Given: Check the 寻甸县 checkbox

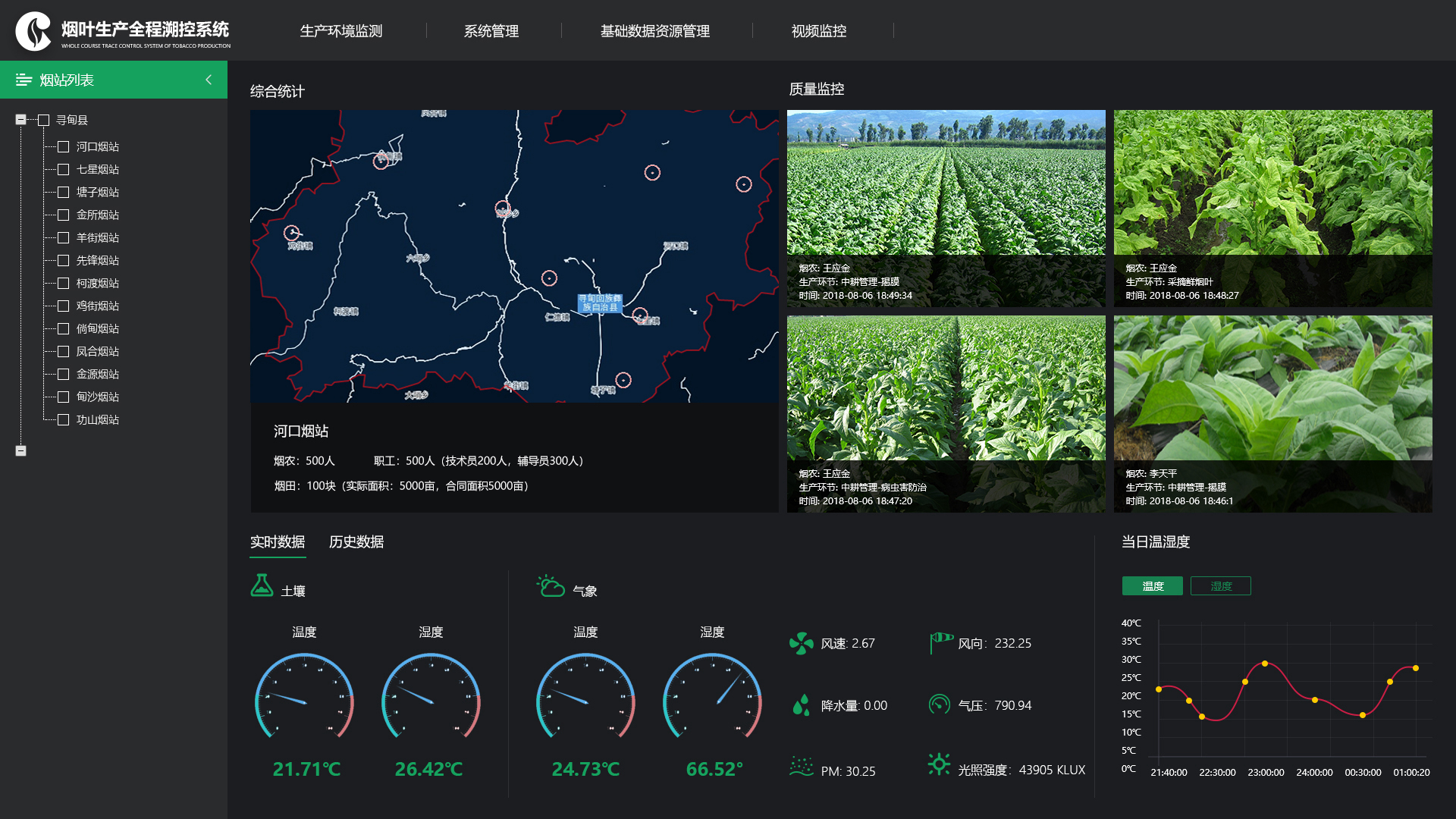Looking at the screenshot, I should click(x=42, y=120).
